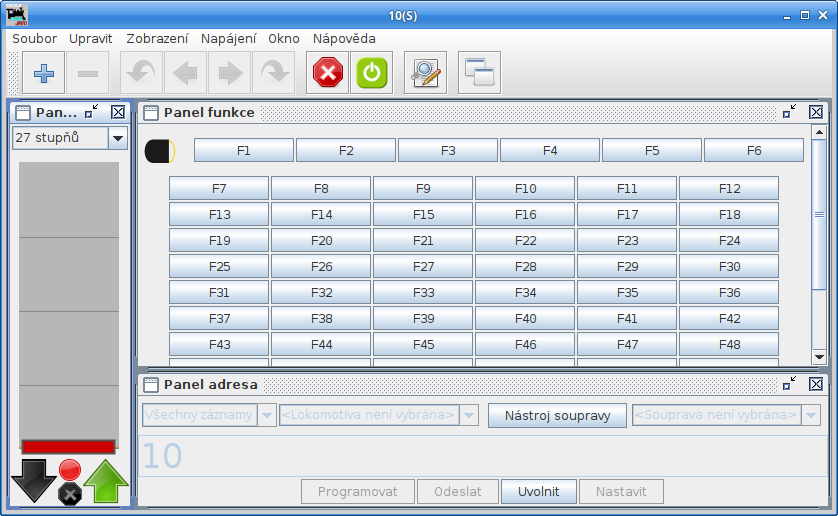Click the throttle windows list icon
Screen dimensions: 838x516
click(479, 73)
